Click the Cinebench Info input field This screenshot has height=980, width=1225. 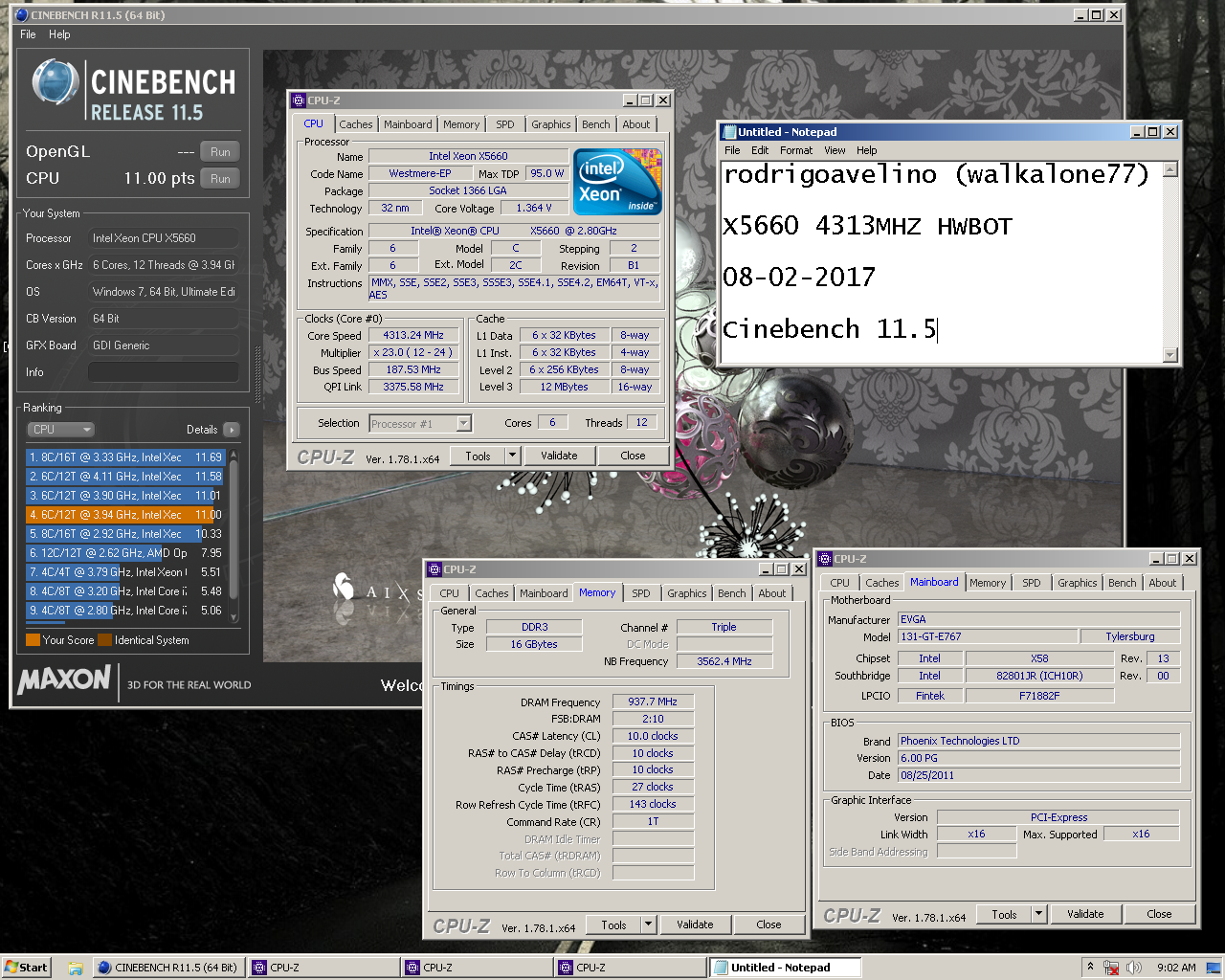click(x=164, y=372)
